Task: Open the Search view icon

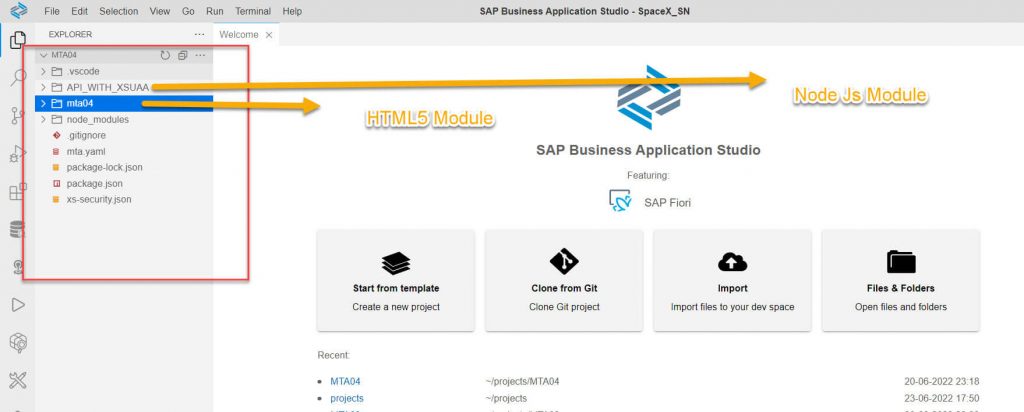Action: pyautogui.click(x=18, y=79)
